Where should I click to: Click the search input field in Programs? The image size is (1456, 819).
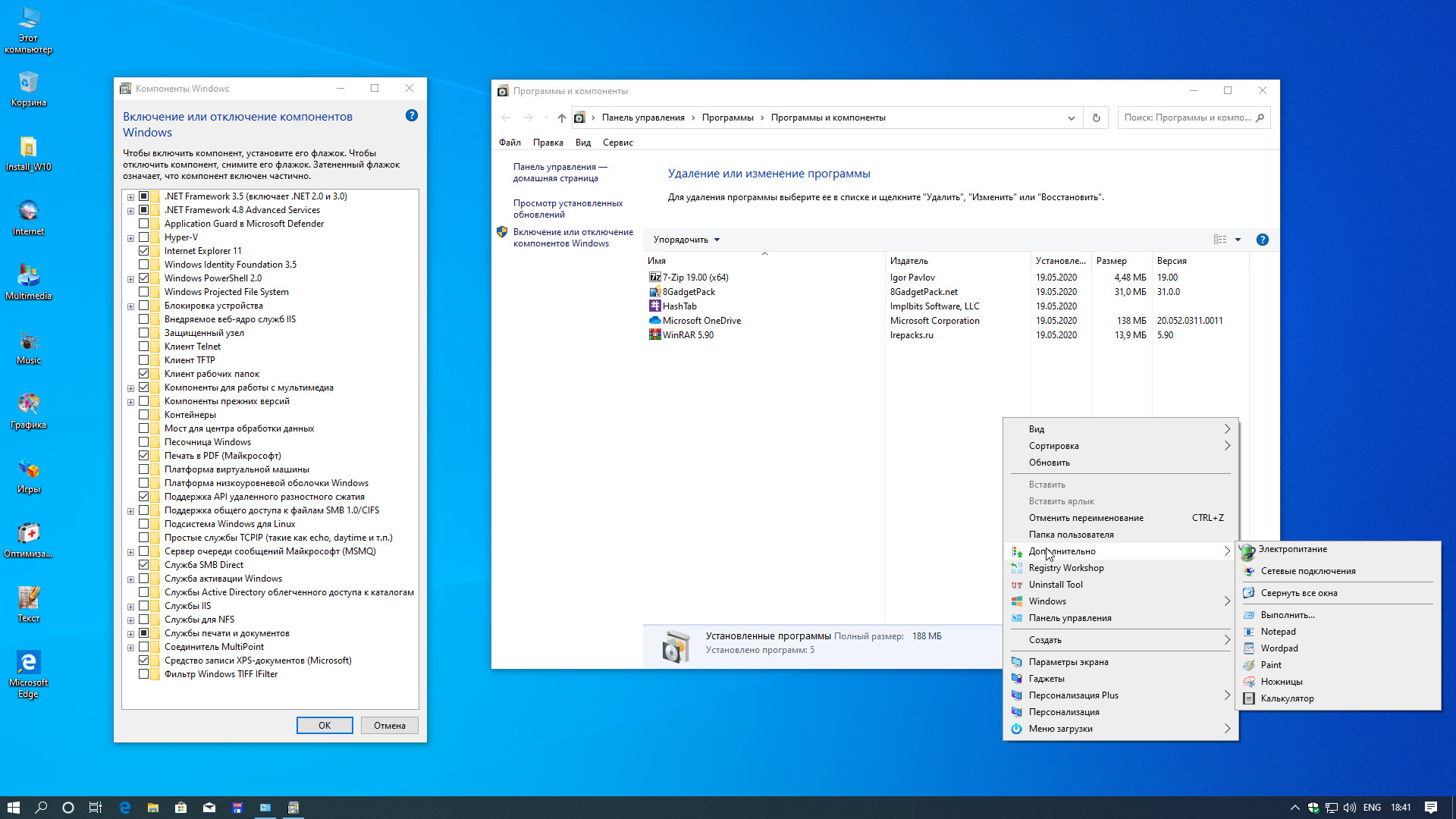[x=1190, y=117]
